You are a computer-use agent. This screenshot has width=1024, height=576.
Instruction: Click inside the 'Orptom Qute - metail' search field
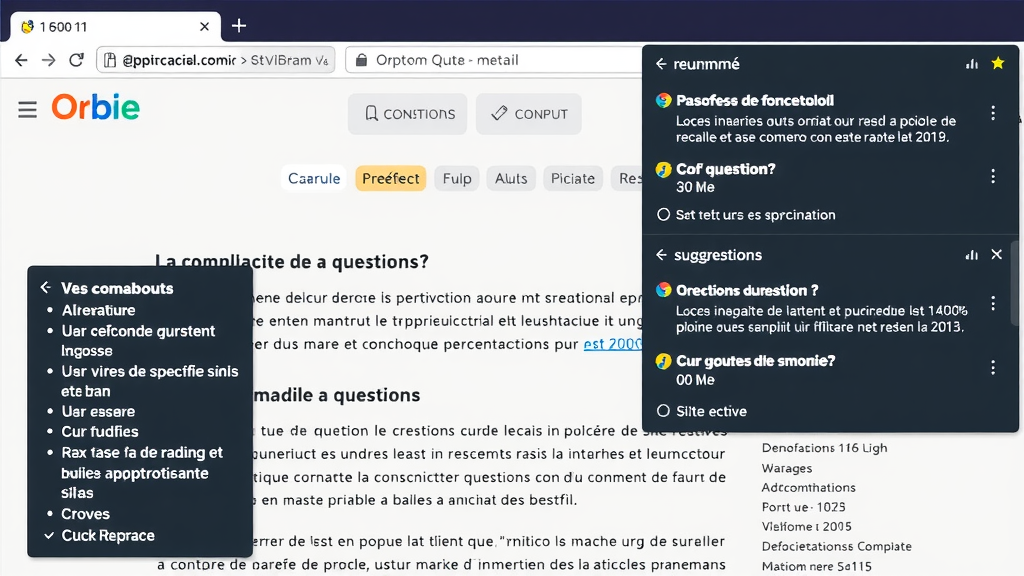point(480,60)
